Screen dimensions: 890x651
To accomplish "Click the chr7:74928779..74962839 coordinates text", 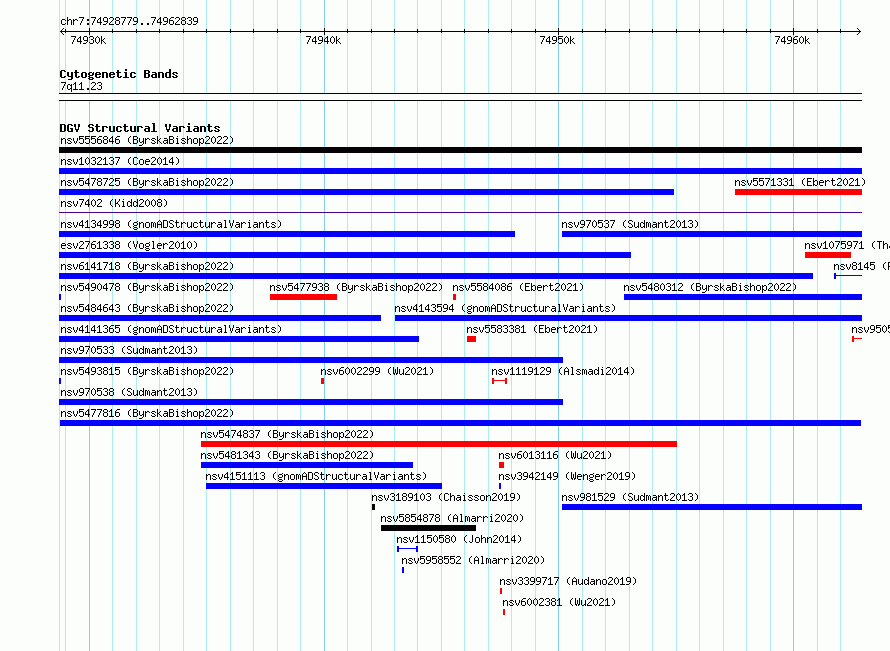I will (129, 21).
